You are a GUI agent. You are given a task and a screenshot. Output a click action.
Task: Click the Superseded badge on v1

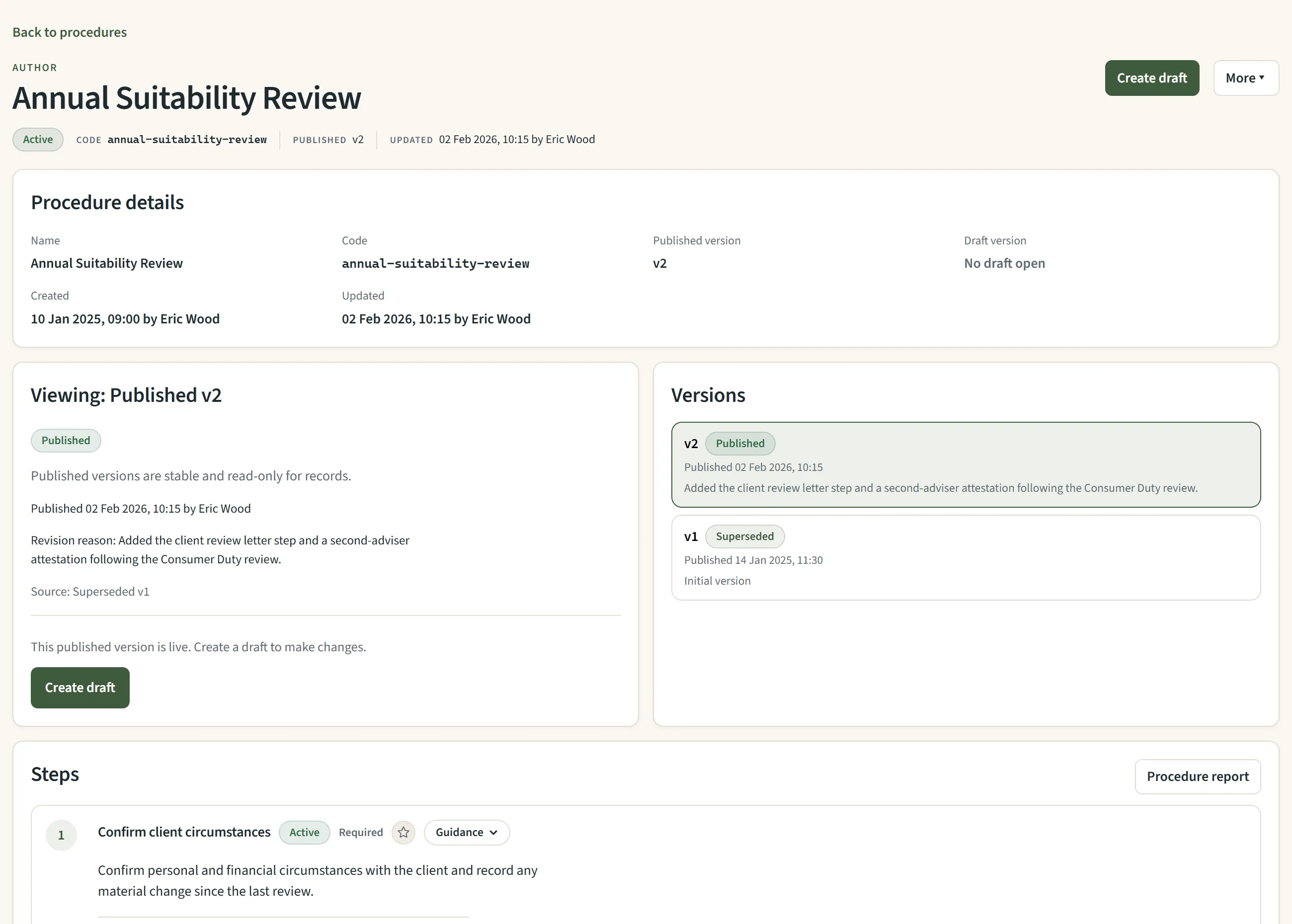pyautogui.click(x=744, y=537)
